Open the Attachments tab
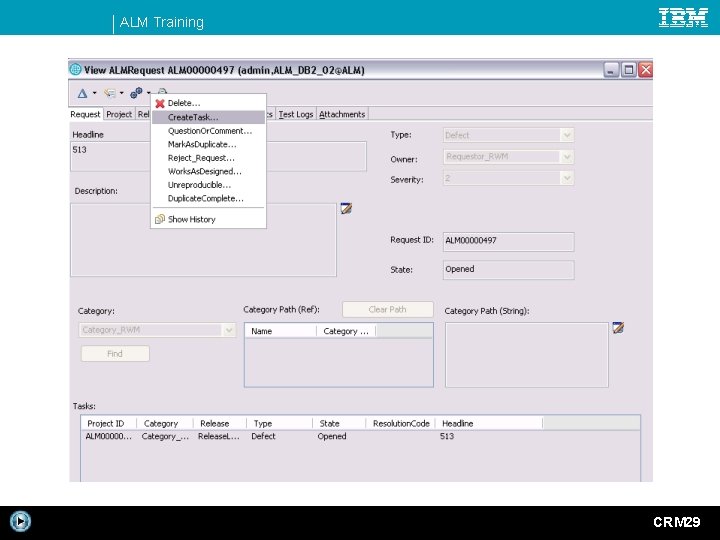This screenshot has height=540, width=720. click(342, 114)
